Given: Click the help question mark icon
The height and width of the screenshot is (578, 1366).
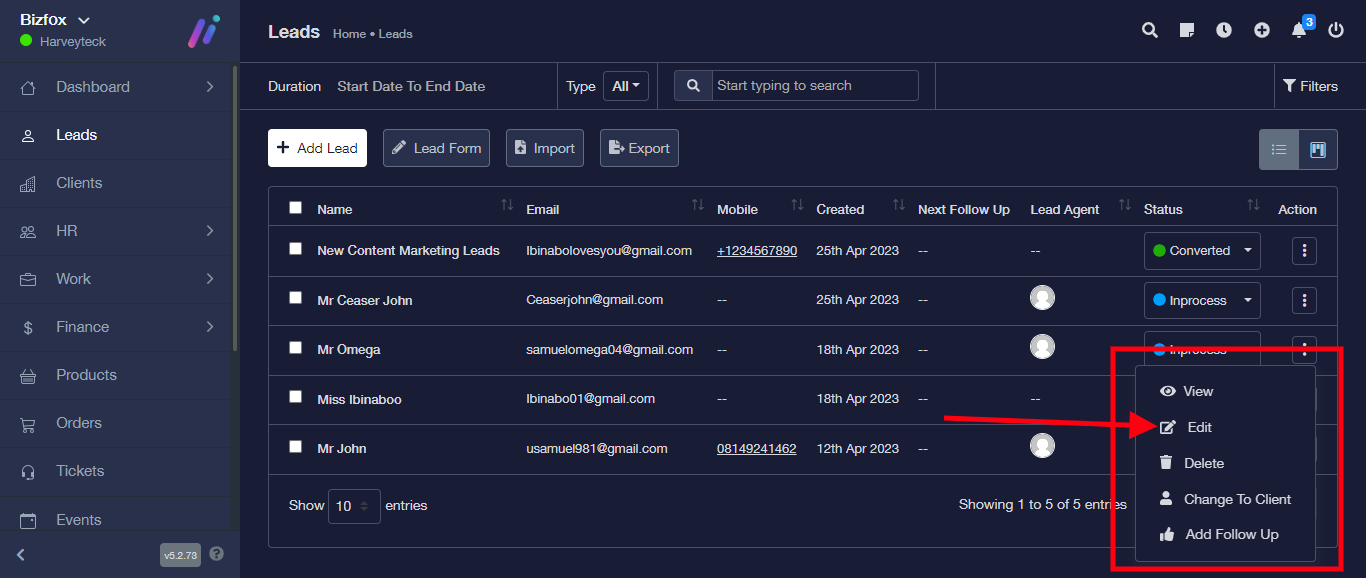Looking at the screenshot, I should tap(217, 554).
